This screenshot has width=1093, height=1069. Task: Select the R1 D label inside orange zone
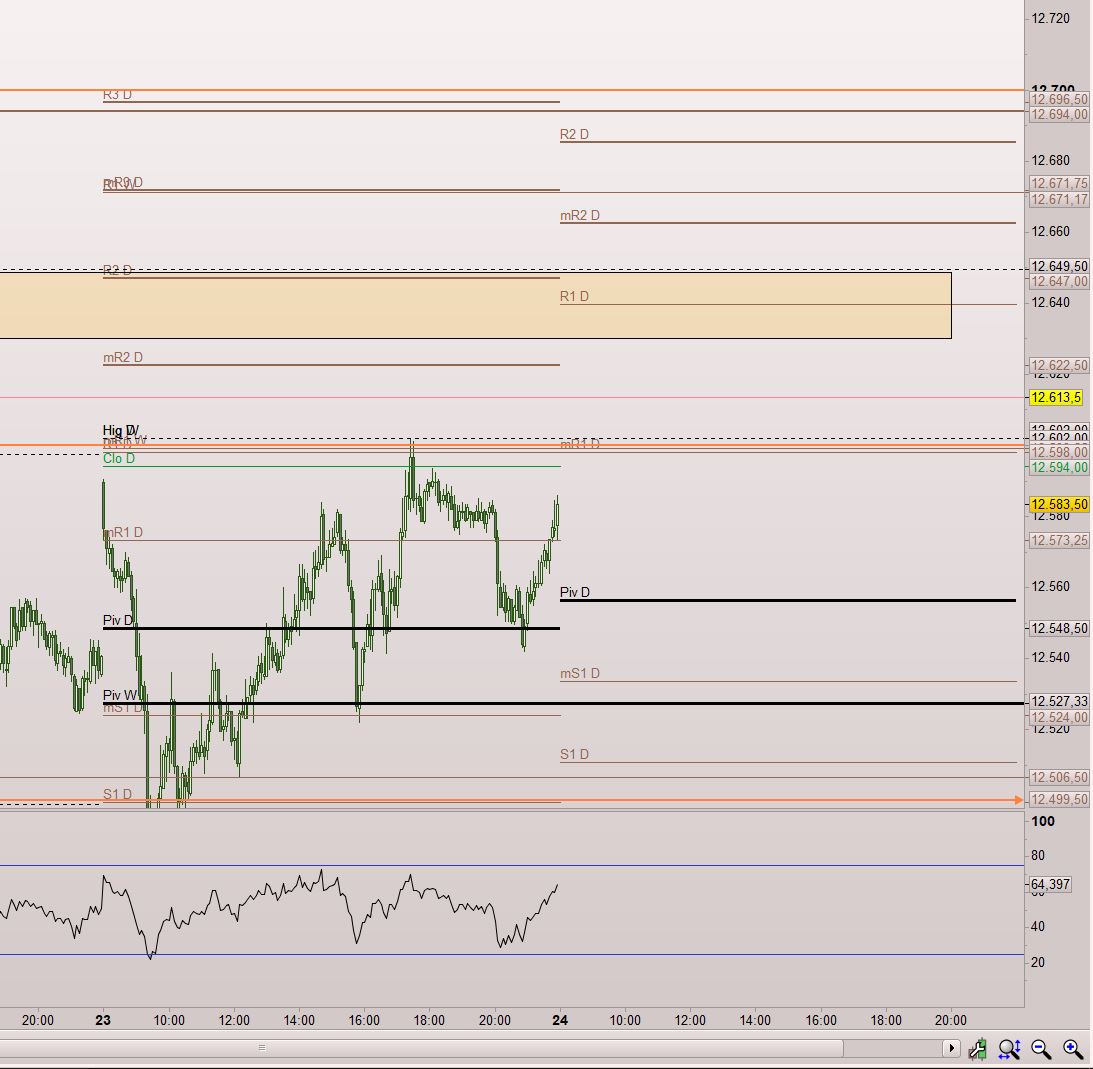(x=574, y=297)
